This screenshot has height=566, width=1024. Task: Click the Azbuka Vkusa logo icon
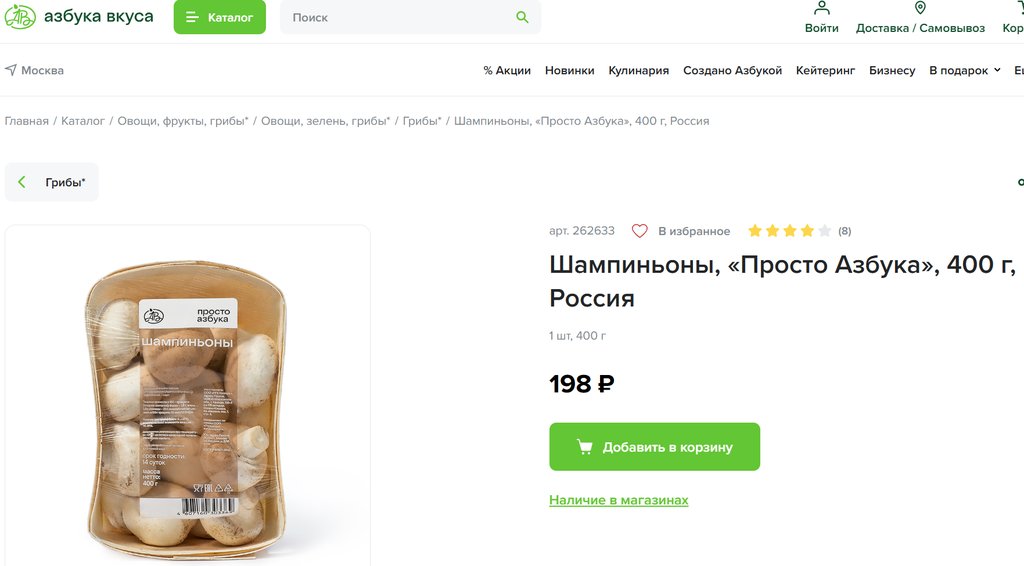(20, 17)
